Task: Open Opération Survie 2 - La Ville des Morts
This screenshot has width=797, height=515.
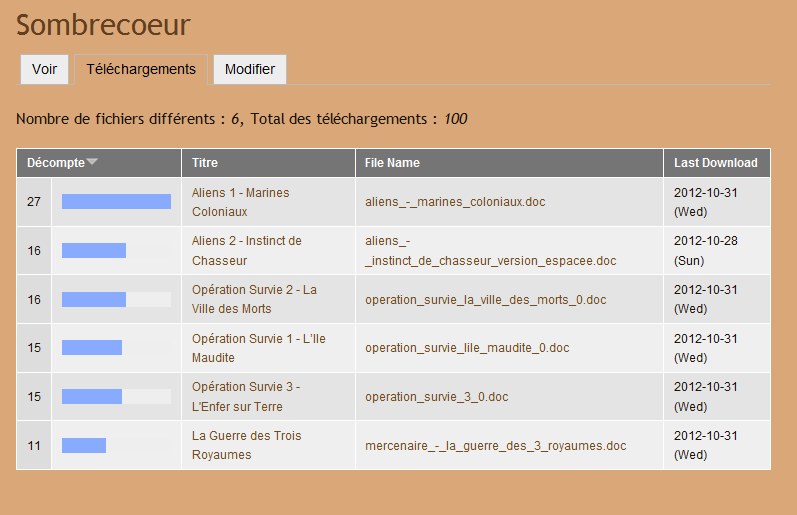Action: 254,299
